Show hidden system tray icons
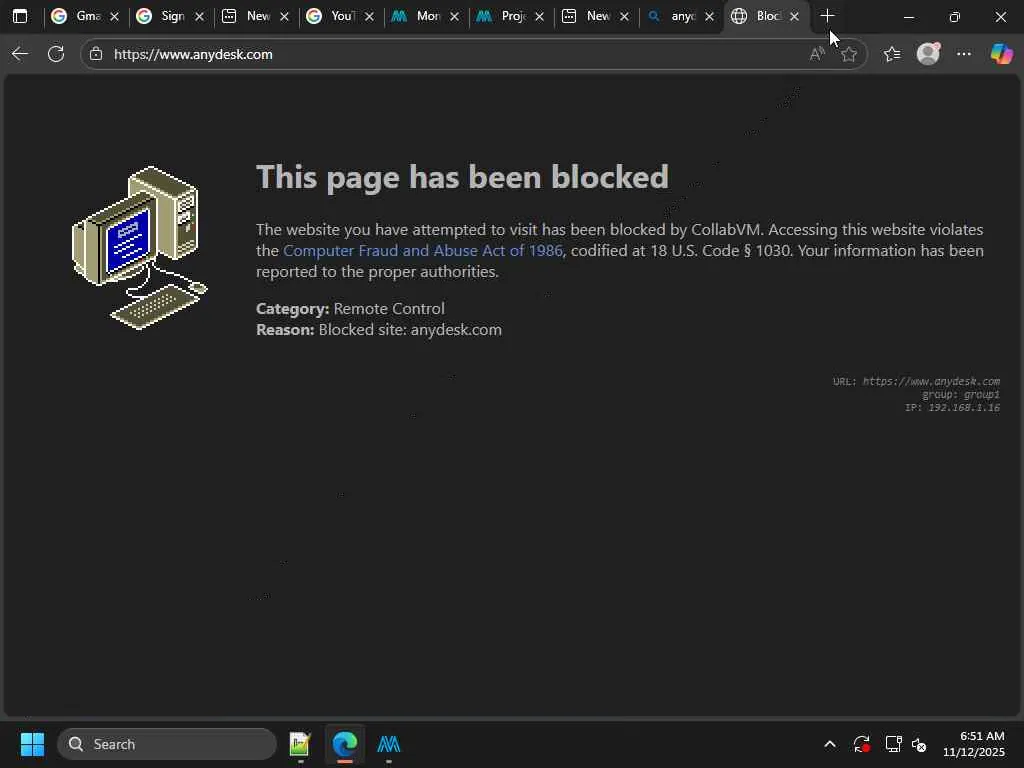Screen dimensions: 1024x768 (x=829, y=744)
